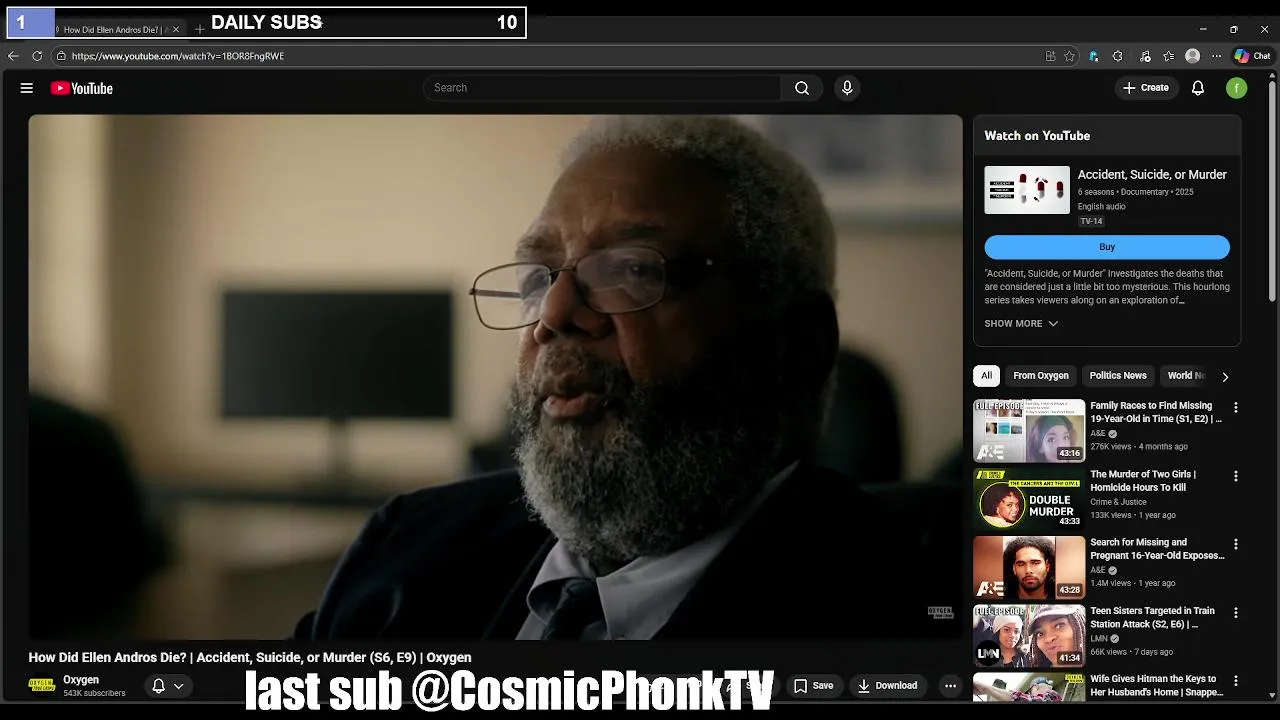Viewport: 1280px width, 720px height.
Task: Click the Buy button for the series
Action: (x=1107, y=247)
